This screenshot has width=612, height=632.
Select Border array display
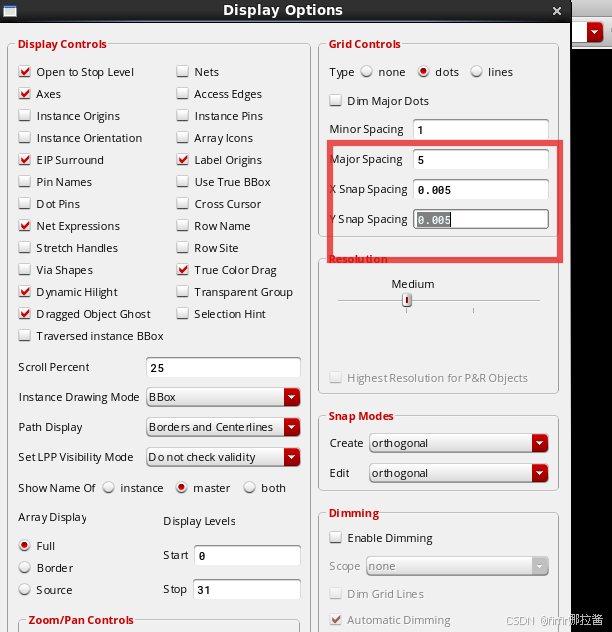pos(25,568)
